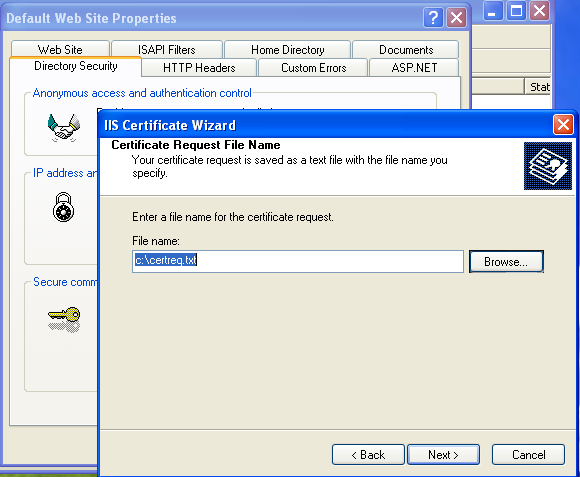Click the help question mark in Properties title bar

click(433, 17)
